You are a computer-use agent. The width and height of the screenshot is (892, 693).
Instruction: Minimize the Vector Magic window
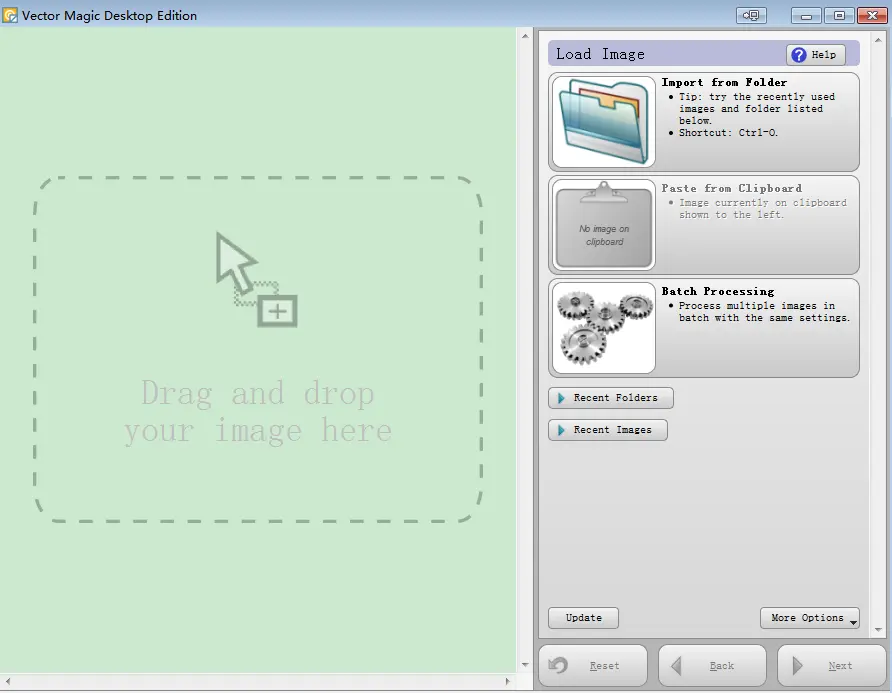point(806,15)
